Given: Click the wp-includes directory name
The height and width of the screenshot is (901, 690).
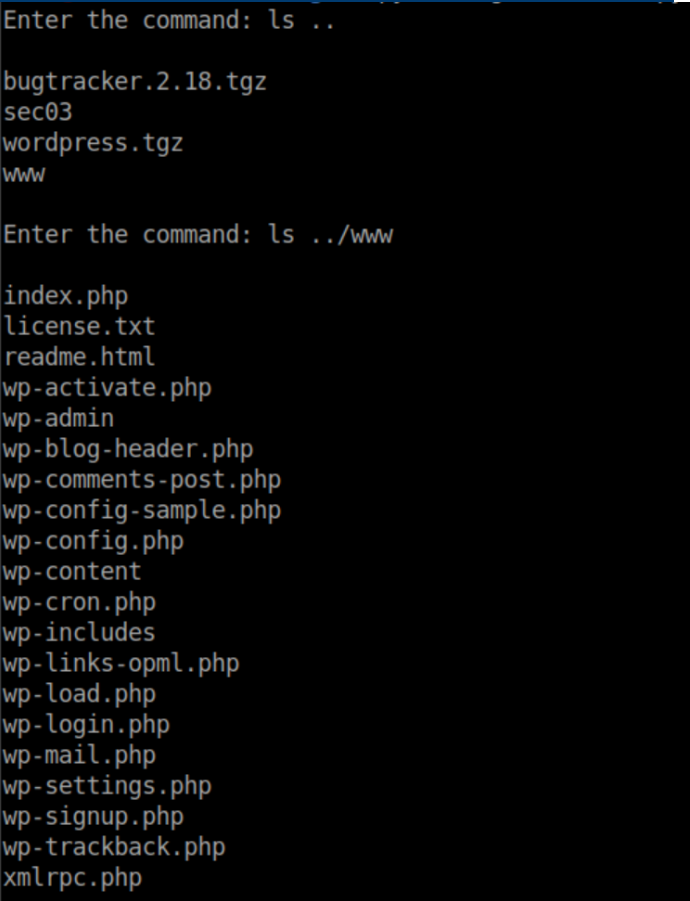Looking at the screenshot, I should pyautogui.click(x=79, y=633).
